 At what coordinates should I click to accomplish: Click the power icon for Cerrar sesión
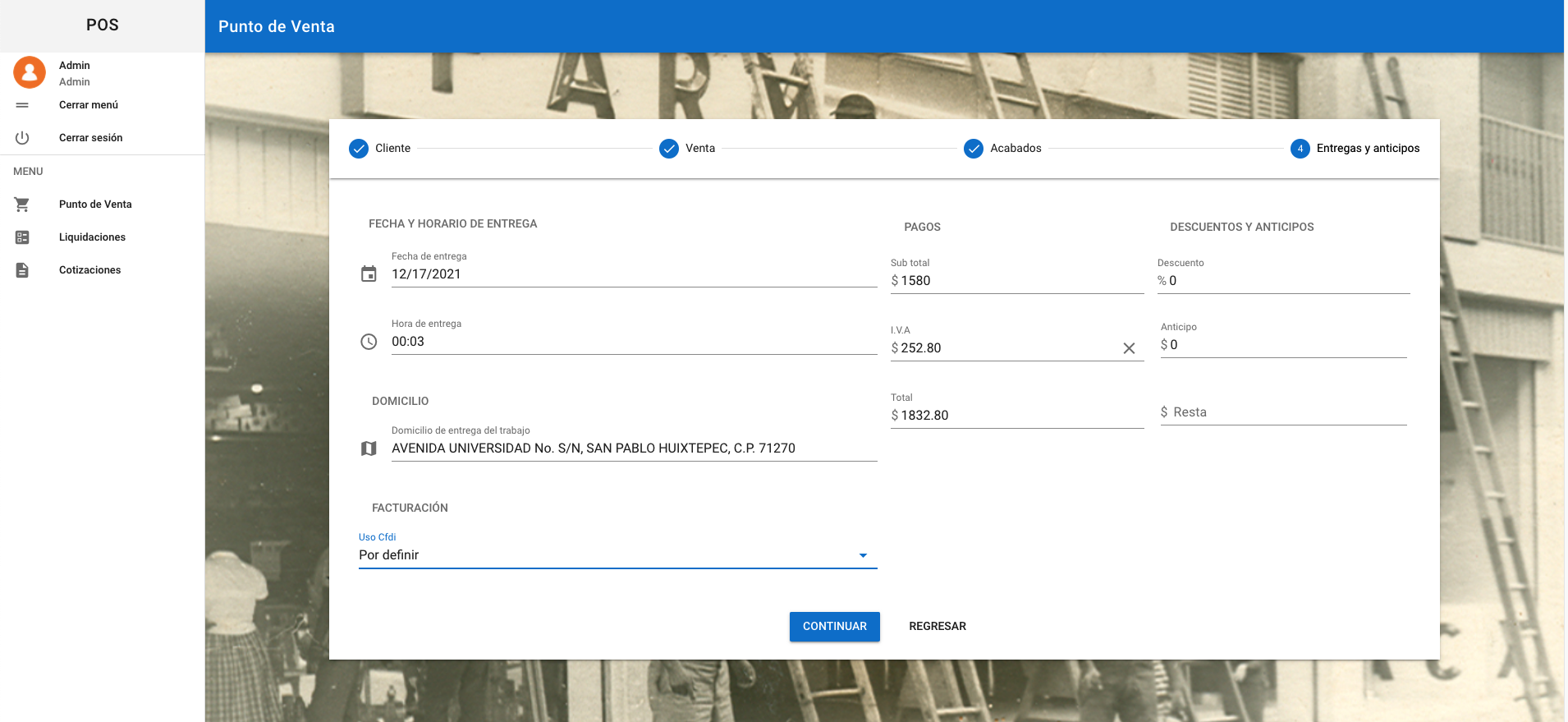point(22,138)
